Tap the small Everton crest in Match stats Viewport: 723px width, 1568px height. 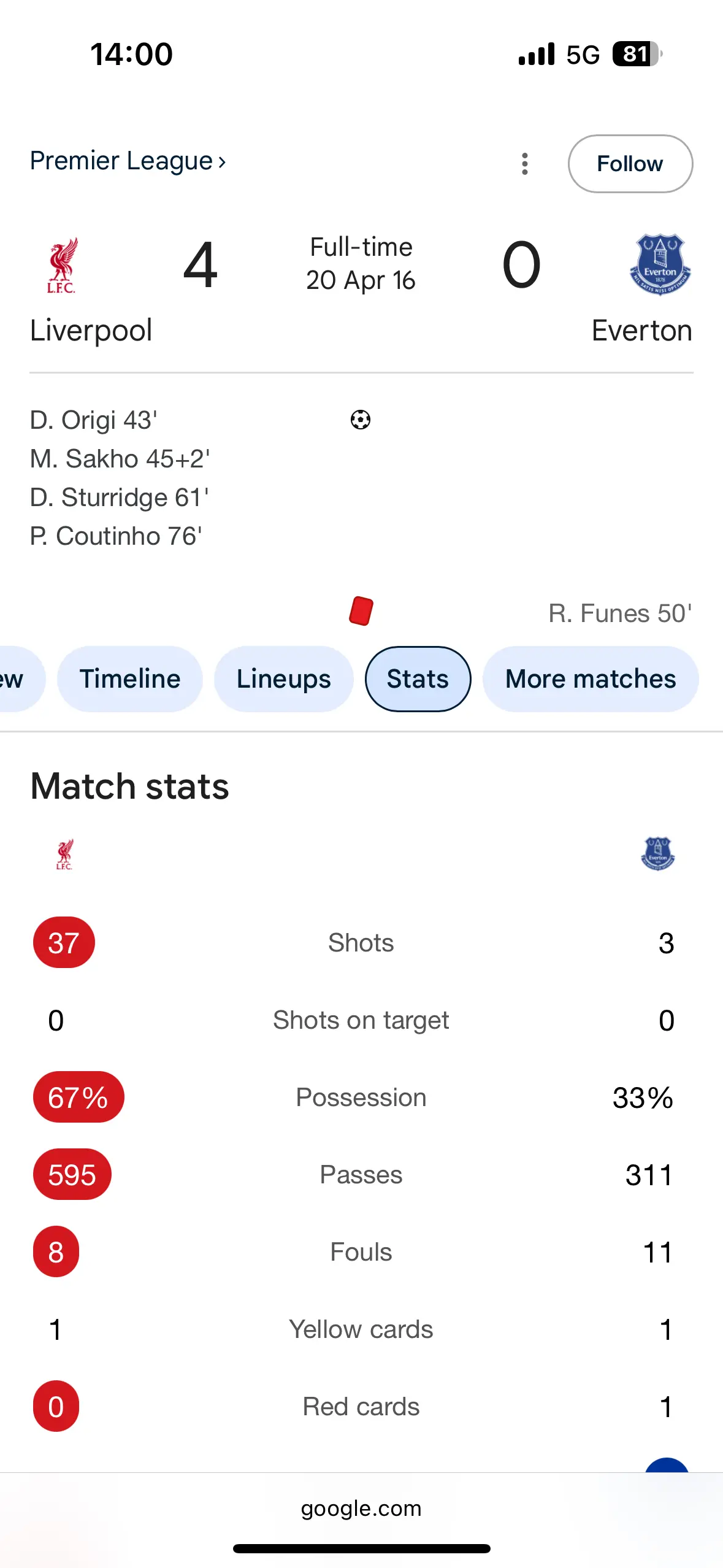657,854
